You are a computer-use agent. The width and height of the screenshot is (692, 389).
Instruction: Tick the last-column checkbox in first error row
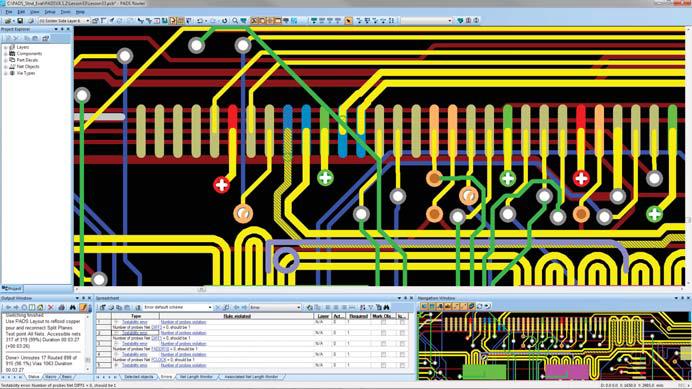point(402,322)
